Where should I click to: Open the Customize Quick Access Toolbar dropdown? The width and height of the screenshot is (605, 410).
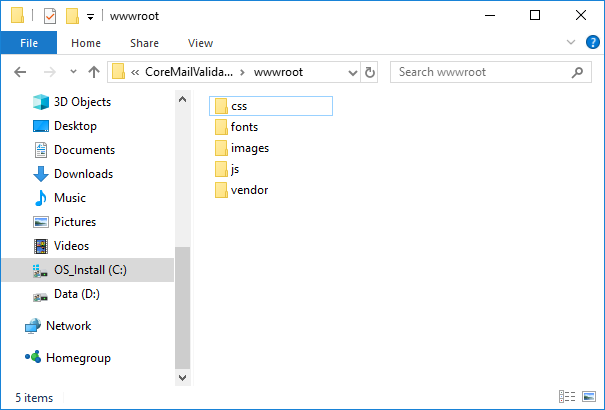[x=90, y=17]
